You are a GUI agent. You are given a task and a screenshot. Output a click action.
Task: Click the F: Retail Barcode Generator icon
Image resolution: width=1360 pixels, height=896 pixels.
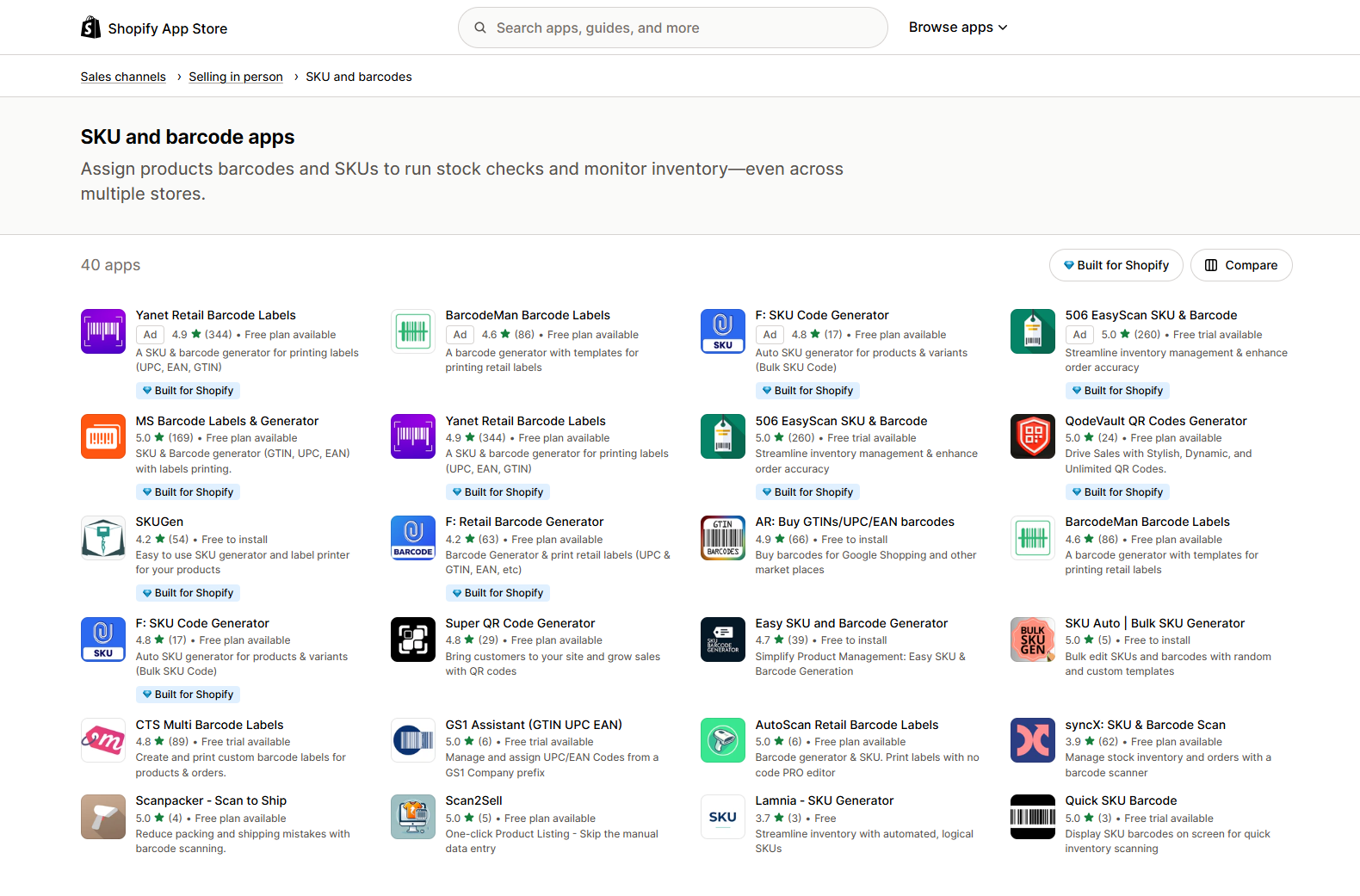[x=413, y=538]
